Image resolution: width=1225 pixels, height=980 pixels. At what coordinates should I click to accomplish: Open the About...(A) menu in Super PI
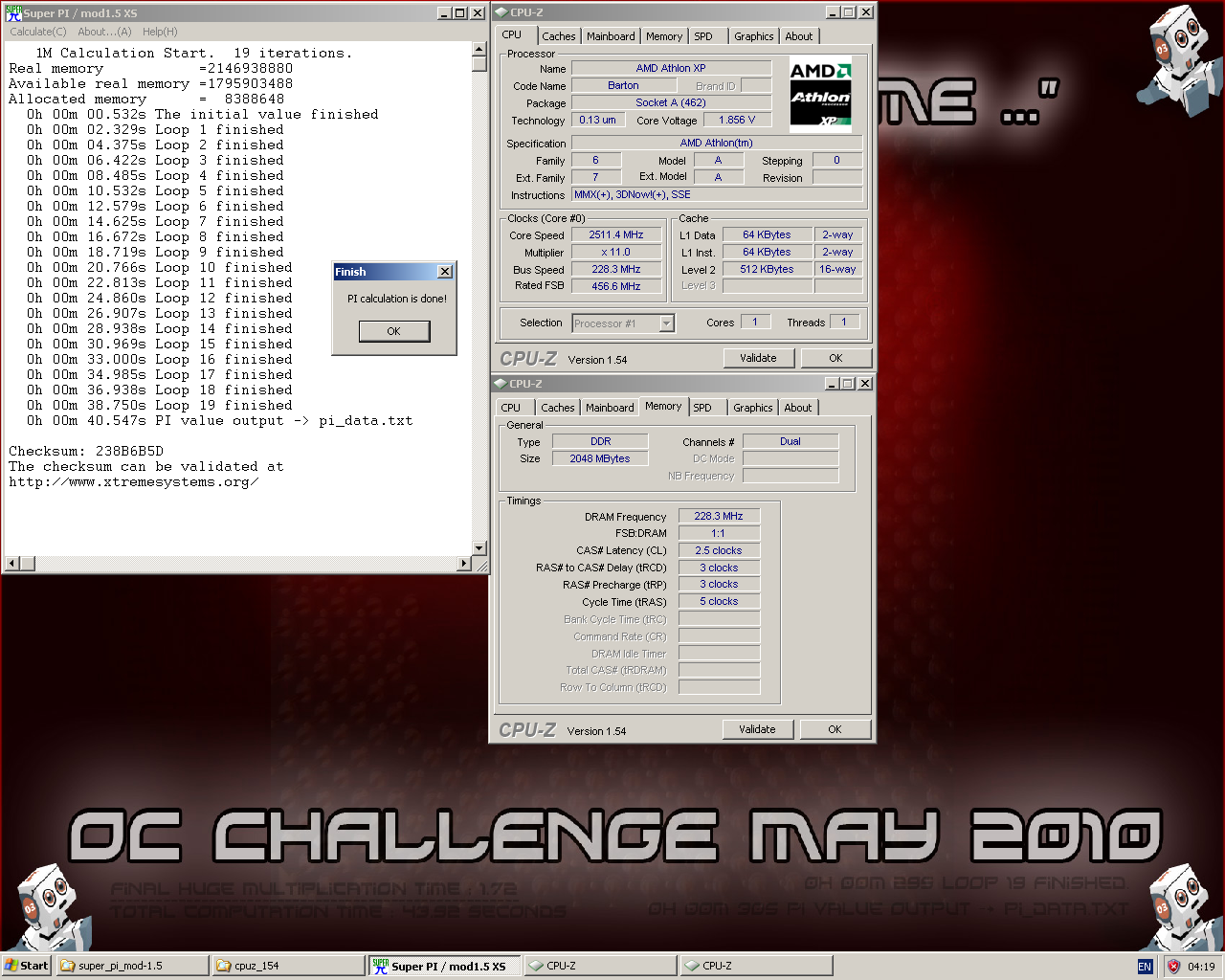point(104,32)
